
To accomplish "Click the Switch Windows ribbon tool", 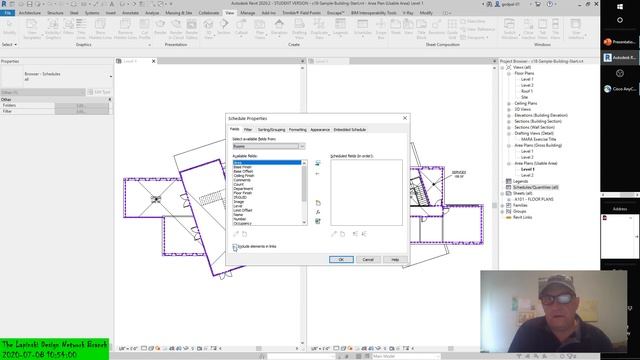I will point(509,29).
